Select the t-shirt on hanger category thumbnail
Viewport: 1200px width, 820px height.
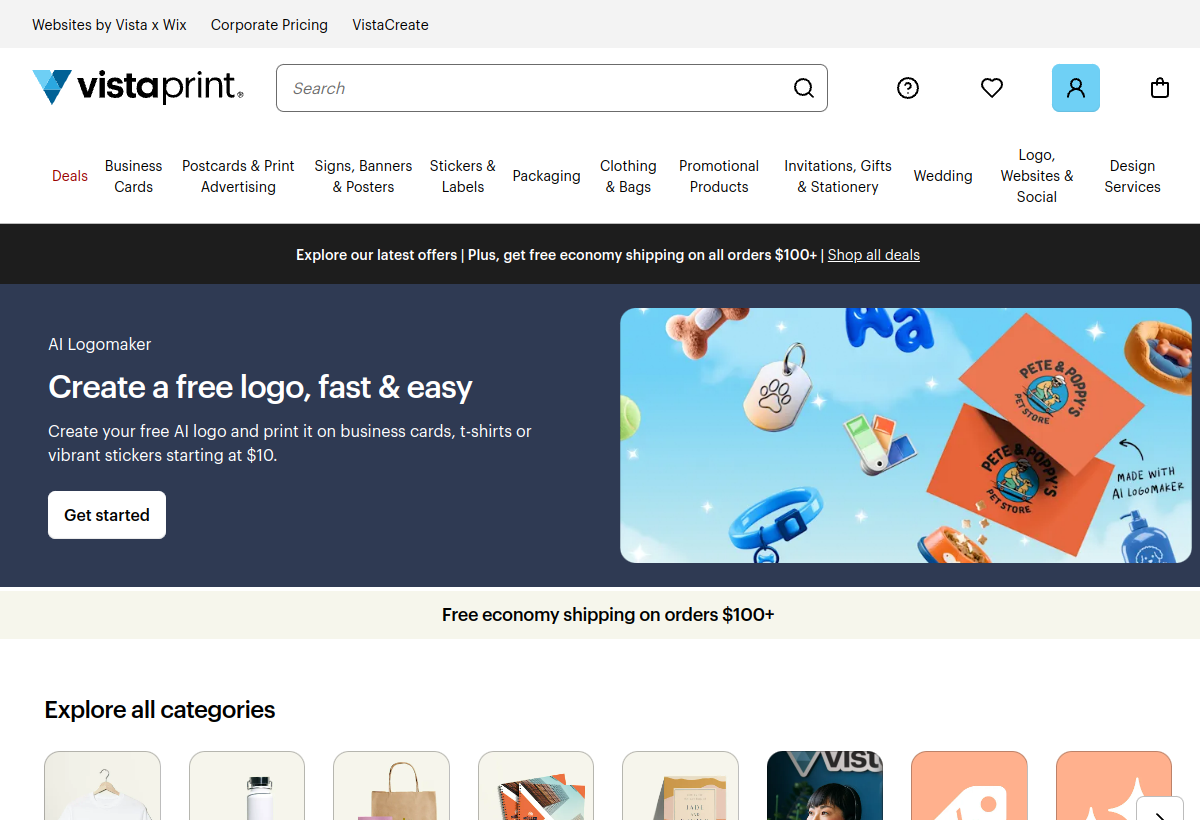click(x=103, y=786)
